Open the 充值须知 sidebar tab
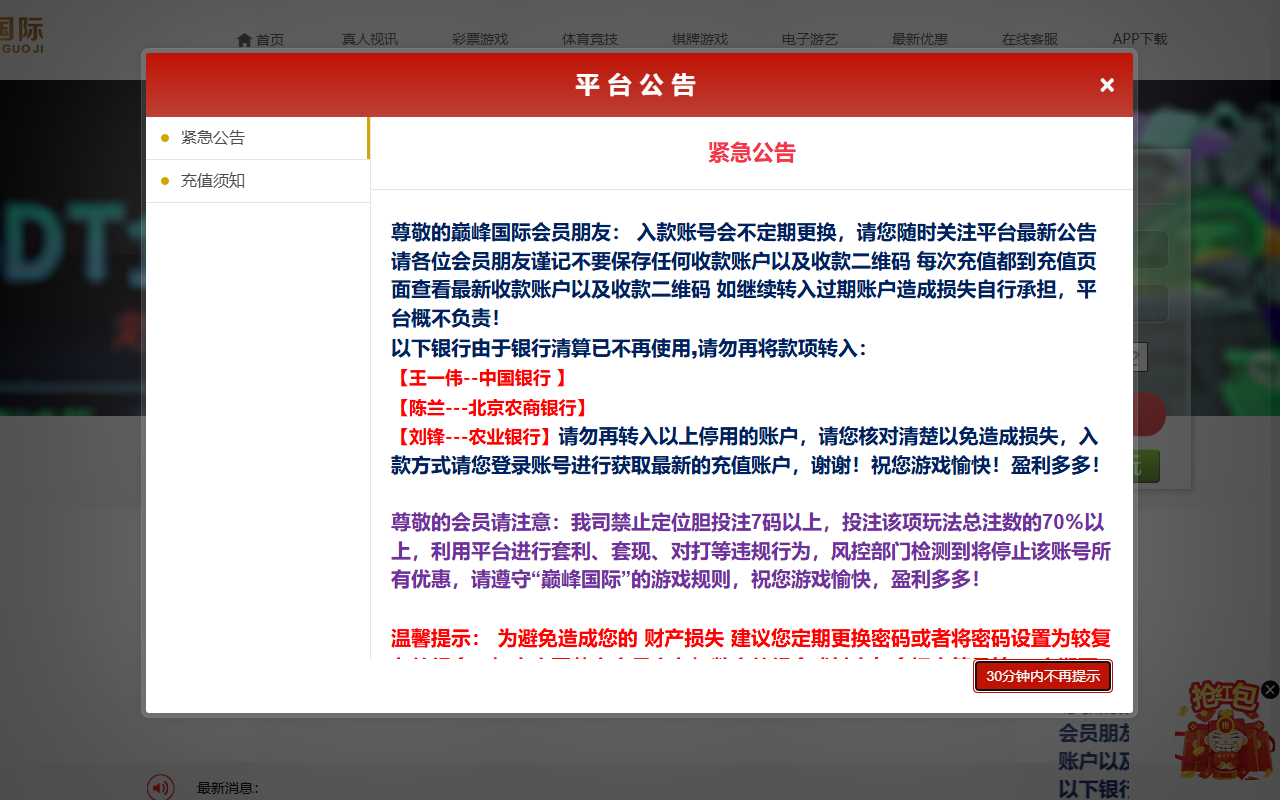This screenshot has width=1280, height=800. coord(257,181)
